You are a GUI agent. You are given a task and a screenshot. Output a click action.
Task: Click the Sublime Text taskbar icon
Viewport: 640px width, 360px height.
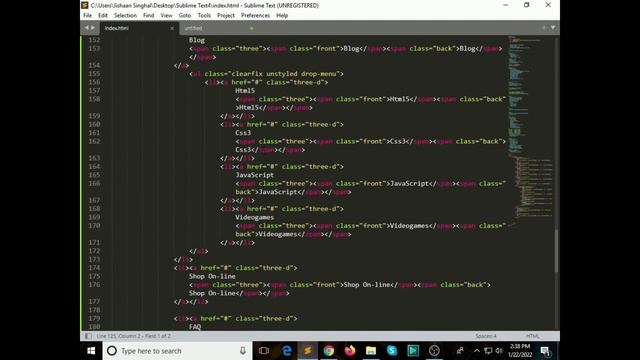[308, 351]
